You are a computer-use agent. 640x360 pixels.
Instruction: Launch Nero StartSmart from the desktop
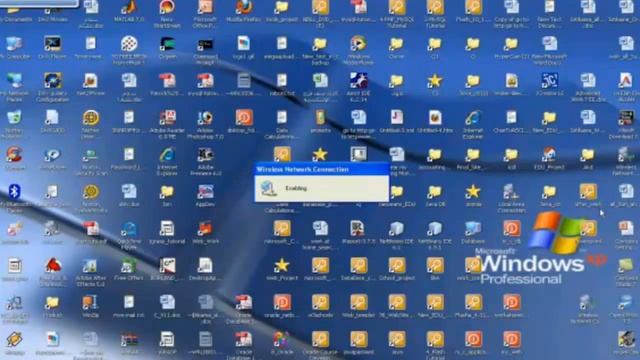coord(167,7)
